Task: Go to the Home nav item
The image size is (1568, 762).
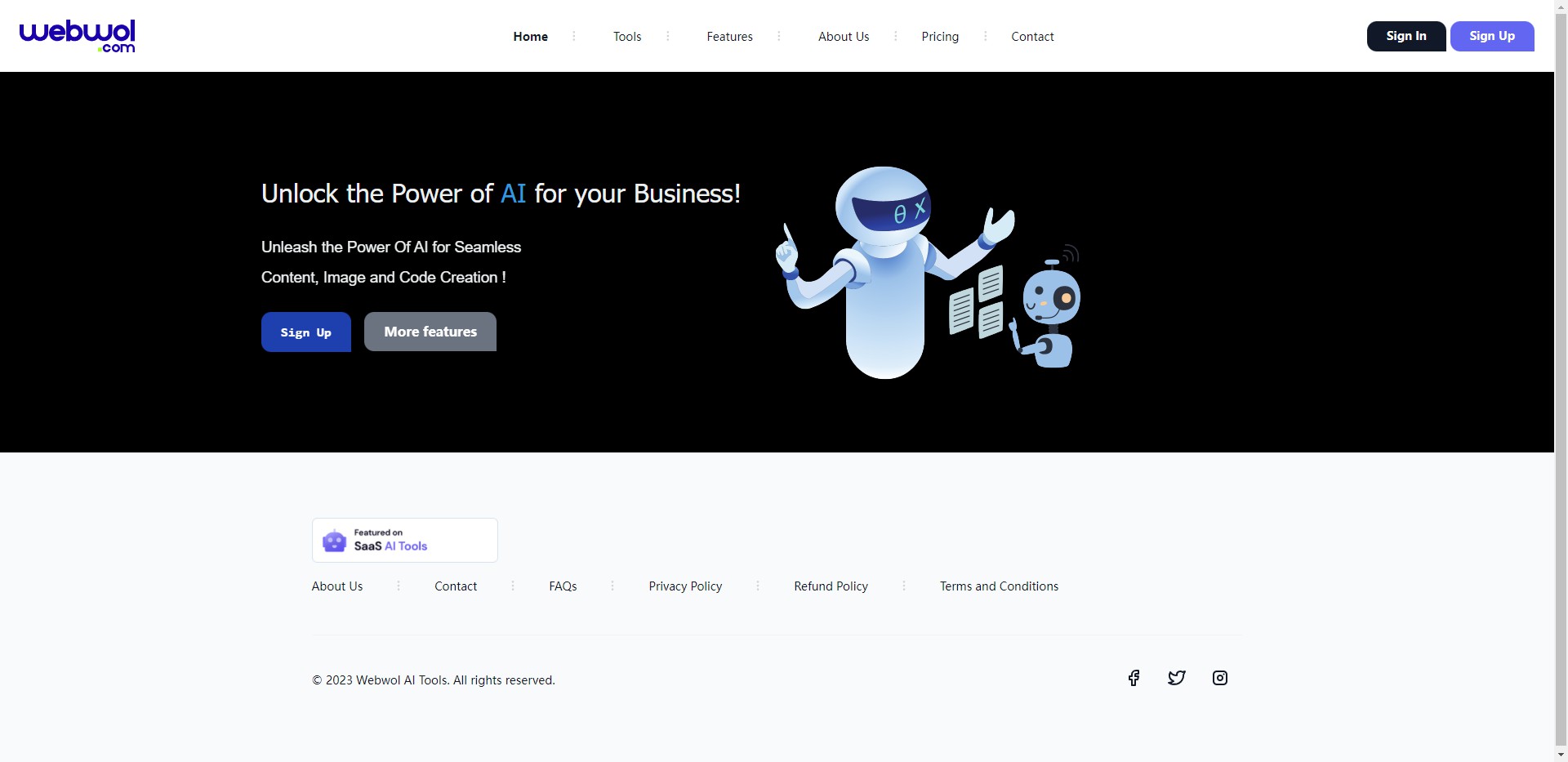Action: coord(531,37)
